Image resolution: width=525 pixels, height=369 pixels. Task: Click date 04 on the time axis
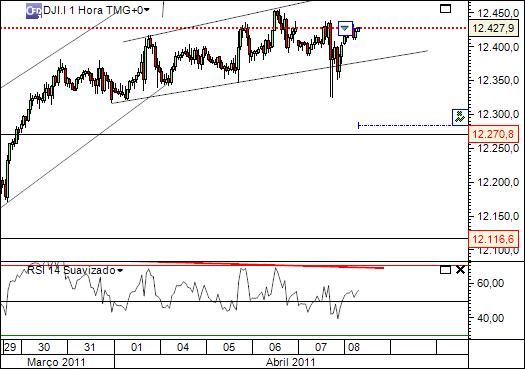coord(183,347)
